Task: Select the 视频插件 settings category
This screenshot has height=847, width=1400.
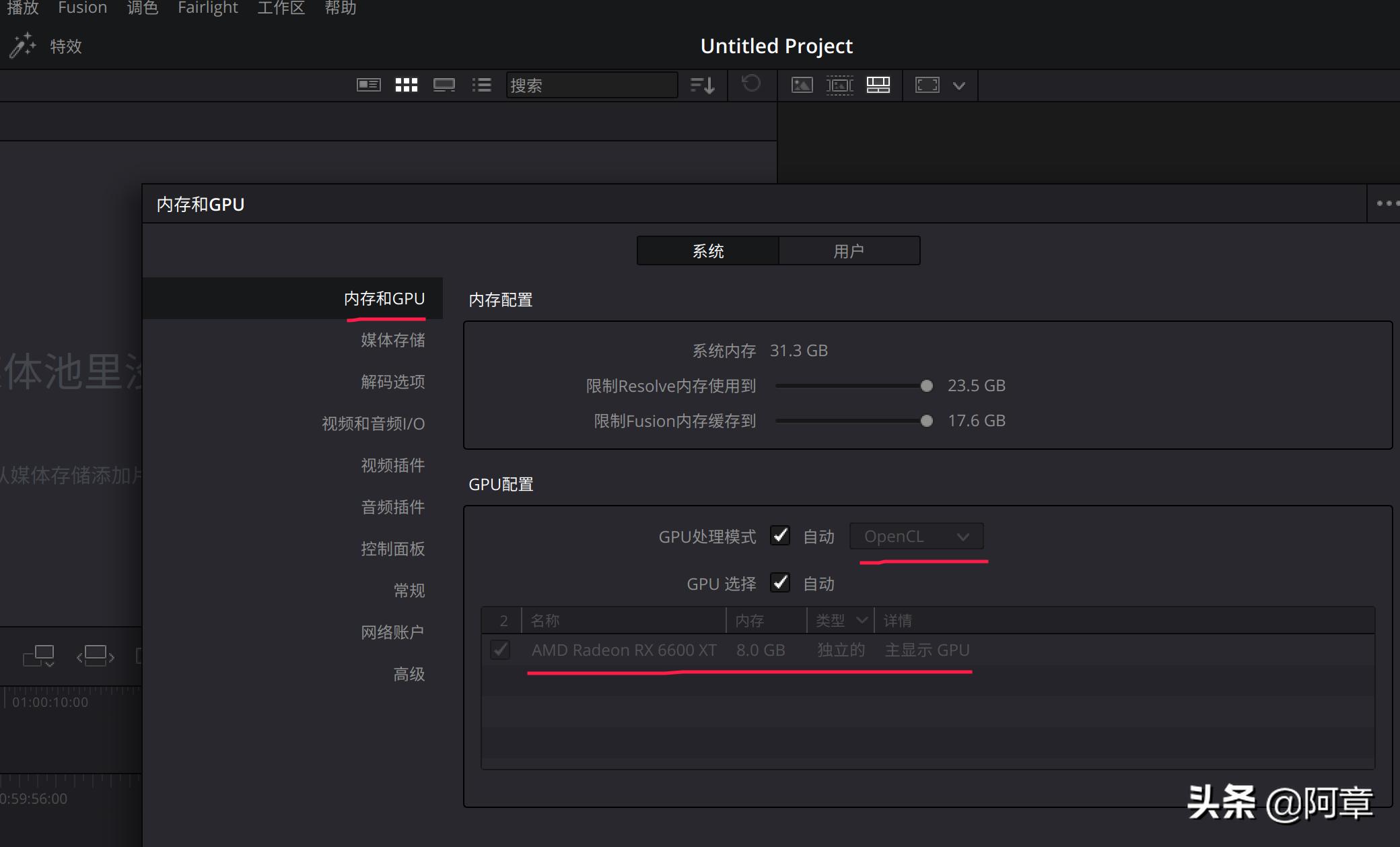Action: coord(392,465)
